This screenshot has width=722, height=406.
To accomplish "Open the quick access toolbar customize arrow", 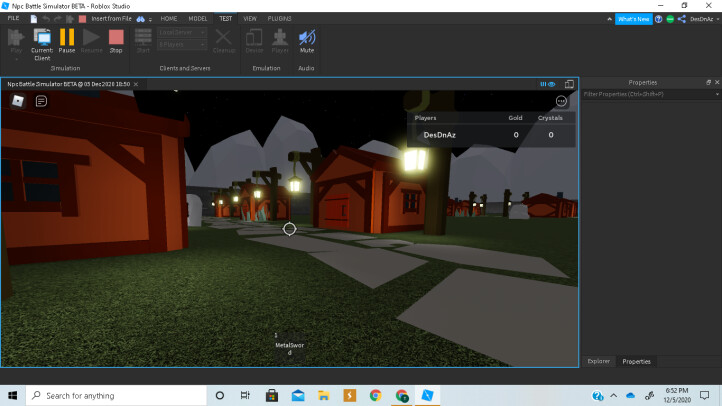I will (x=150, y=20).
